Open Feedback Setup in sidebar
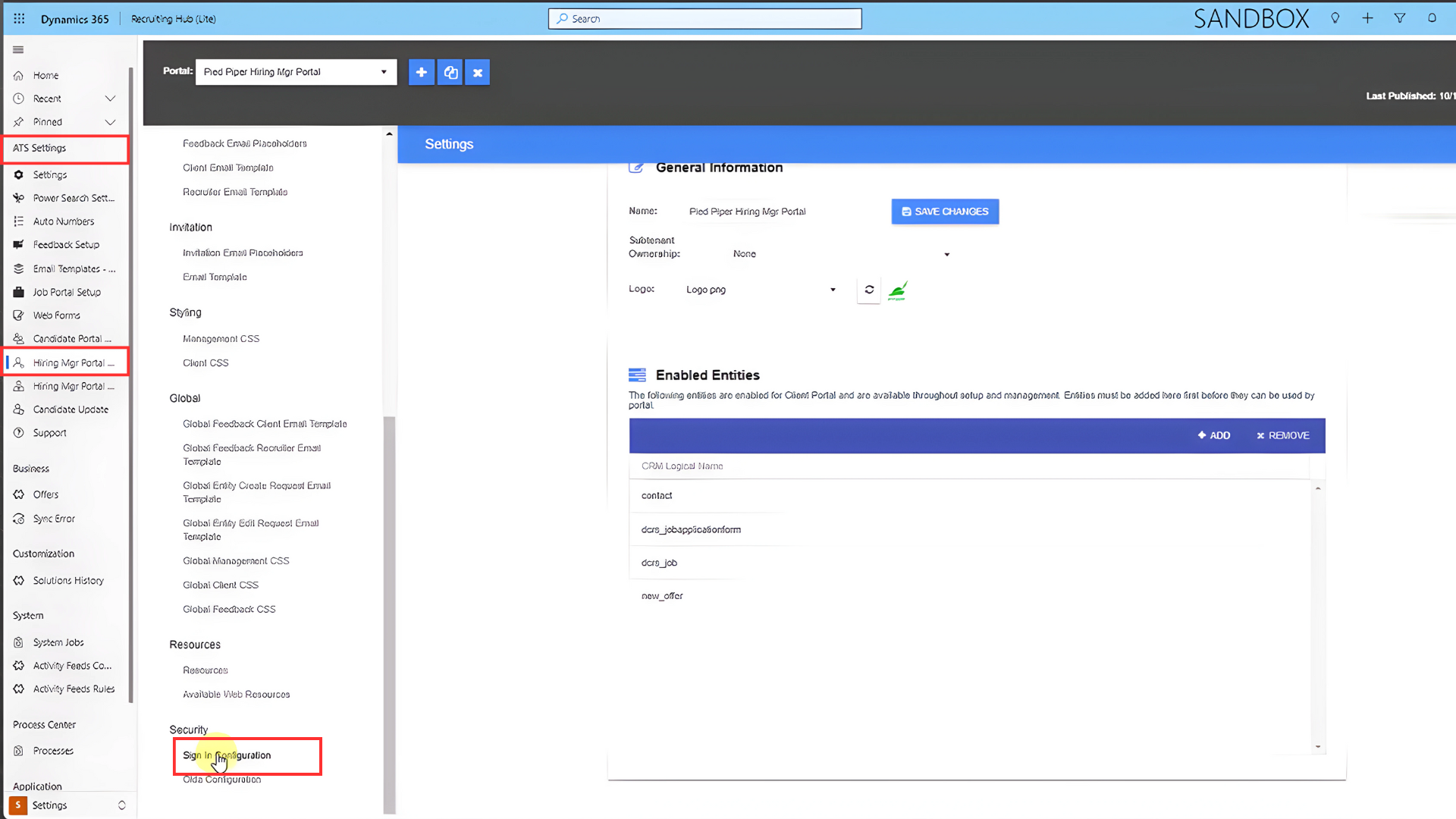This screenshot has height=819, width=1456. (64, 246)
